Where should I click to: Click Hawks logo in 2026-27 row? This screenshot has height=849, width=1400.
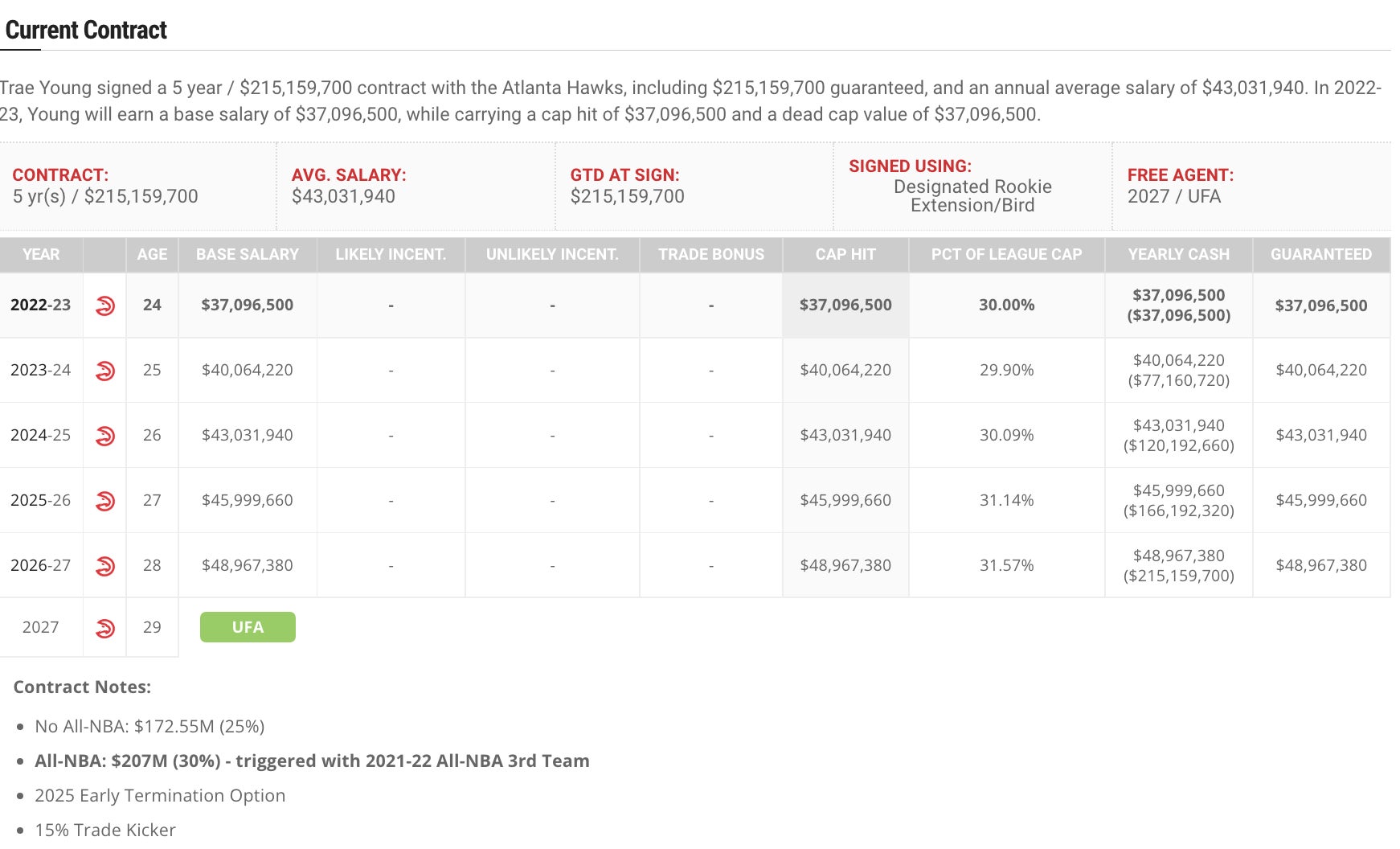(x=104, y=566)
